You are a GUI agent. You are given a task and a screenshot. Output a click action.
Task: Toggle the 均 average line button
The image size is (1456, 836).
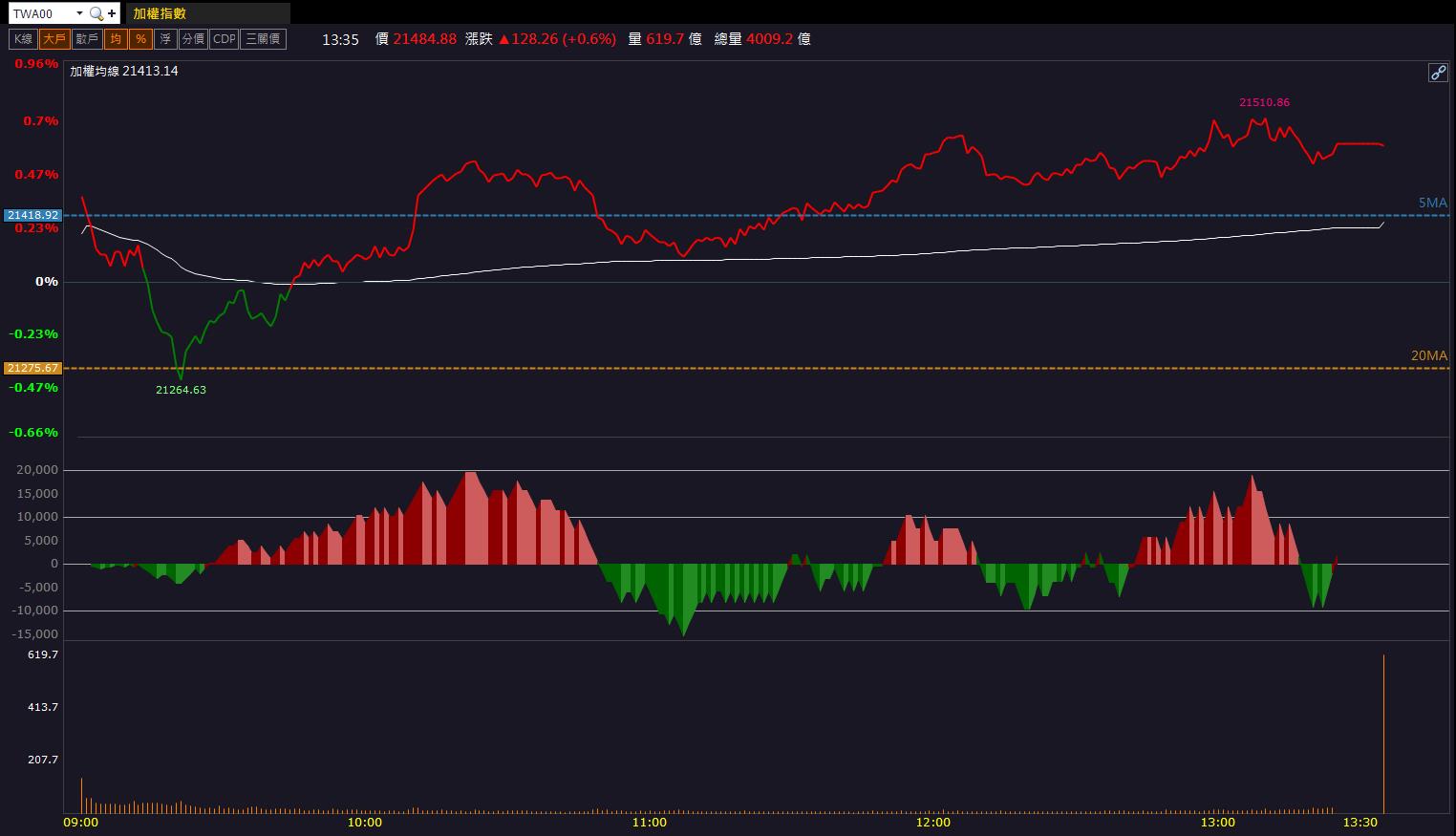point(116,39)
